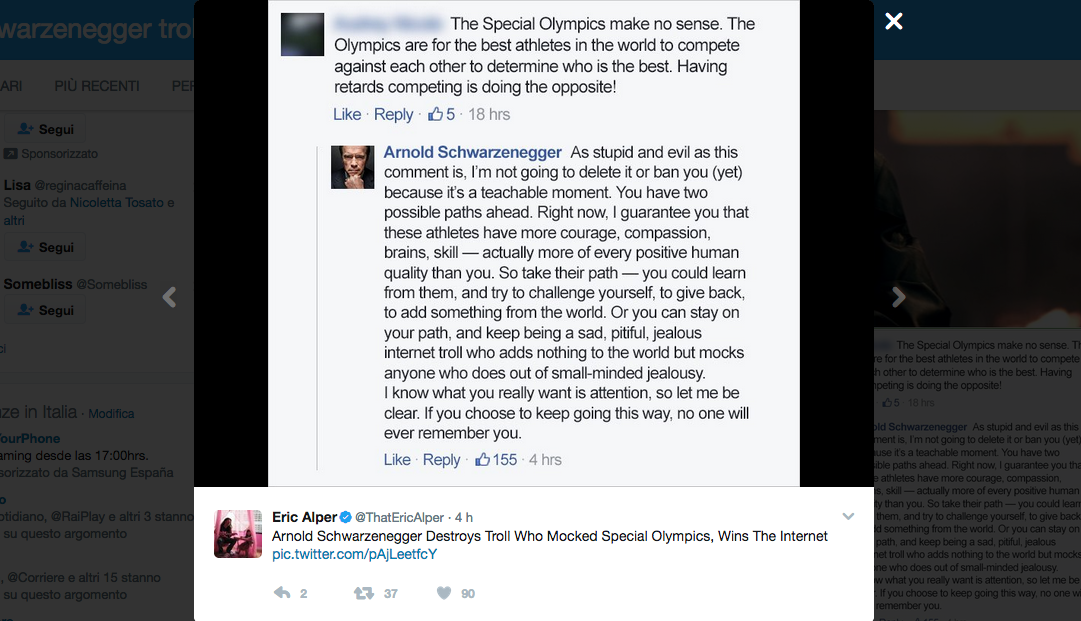Screen dimensions: 1081x621
Task: Click Eric Alper's profile picture thumbnail
Action: 237,533
